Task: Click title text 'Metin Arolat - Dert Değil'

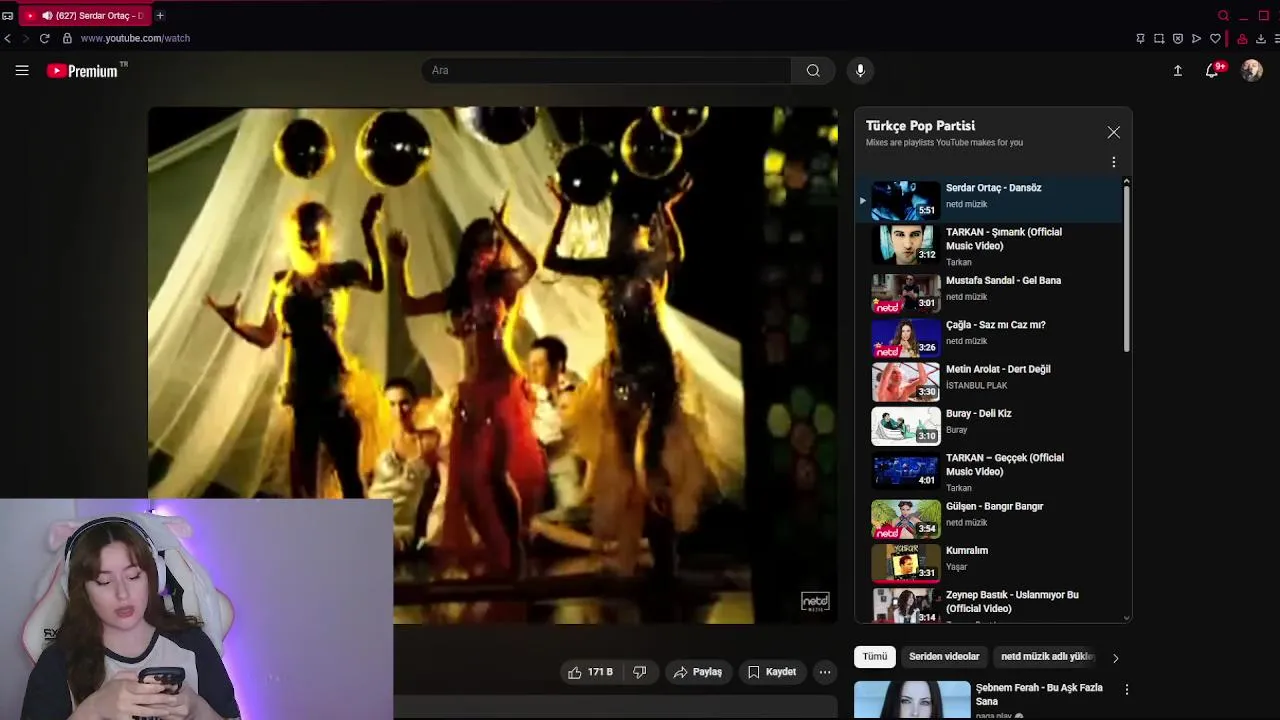Action: coord(998,370)
